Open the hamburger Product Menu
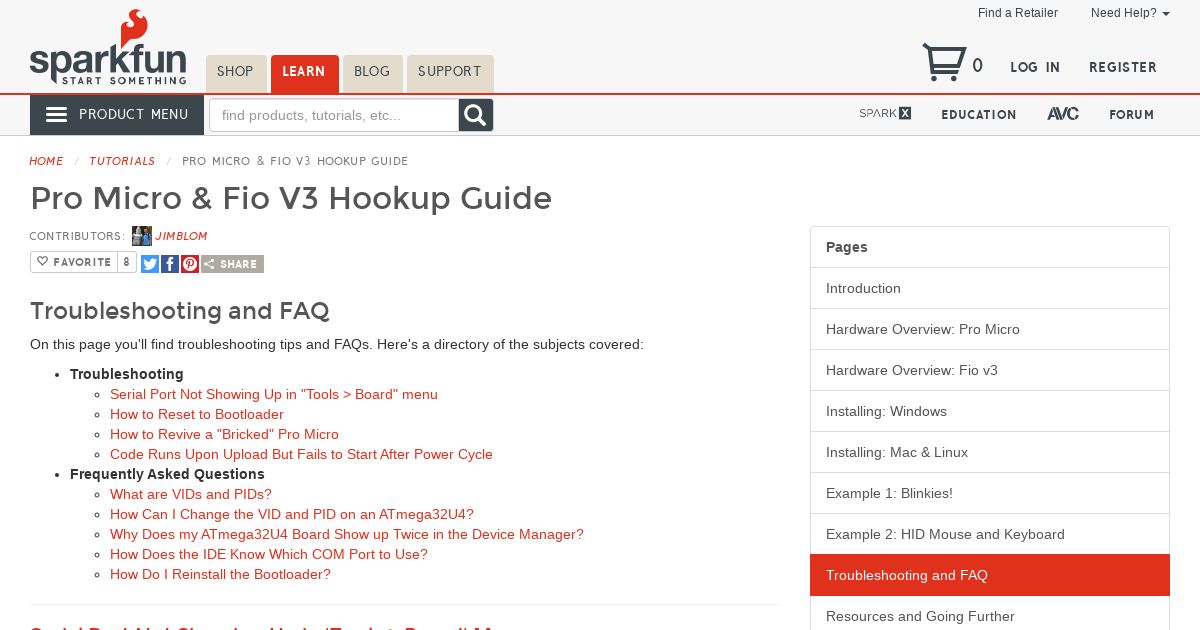1200x630 pixels. [x=117, y=115]
